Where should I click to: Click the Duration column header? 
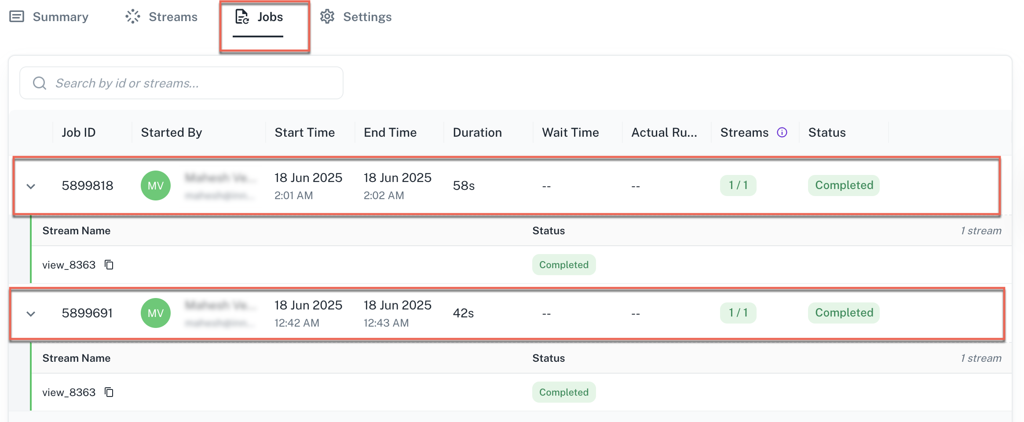tap(477, 133)
